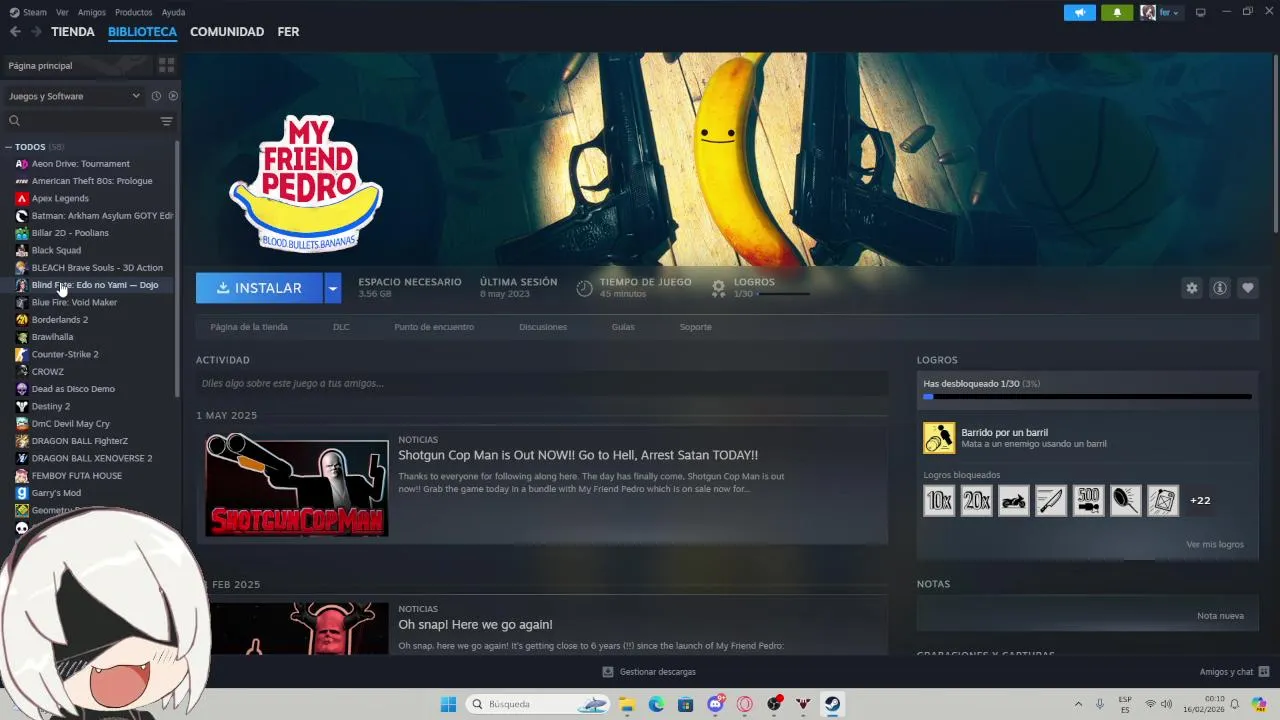Open the notifications bell
1280x720 pixels.
[x=1117, y=13]
